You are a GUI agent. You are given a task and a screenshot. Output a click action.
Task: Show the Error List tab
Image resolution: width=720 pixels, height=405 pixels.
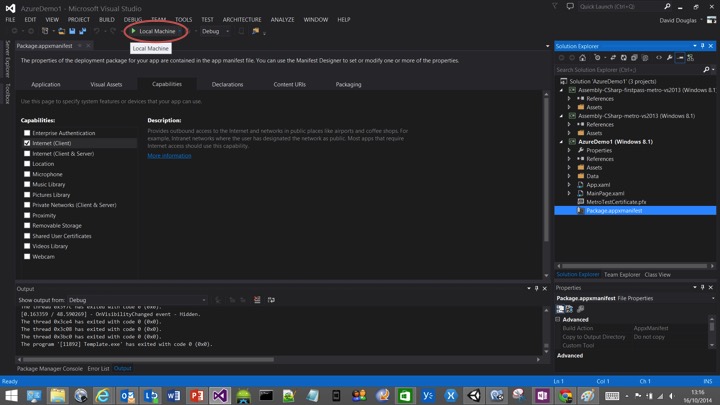[98, 368]
